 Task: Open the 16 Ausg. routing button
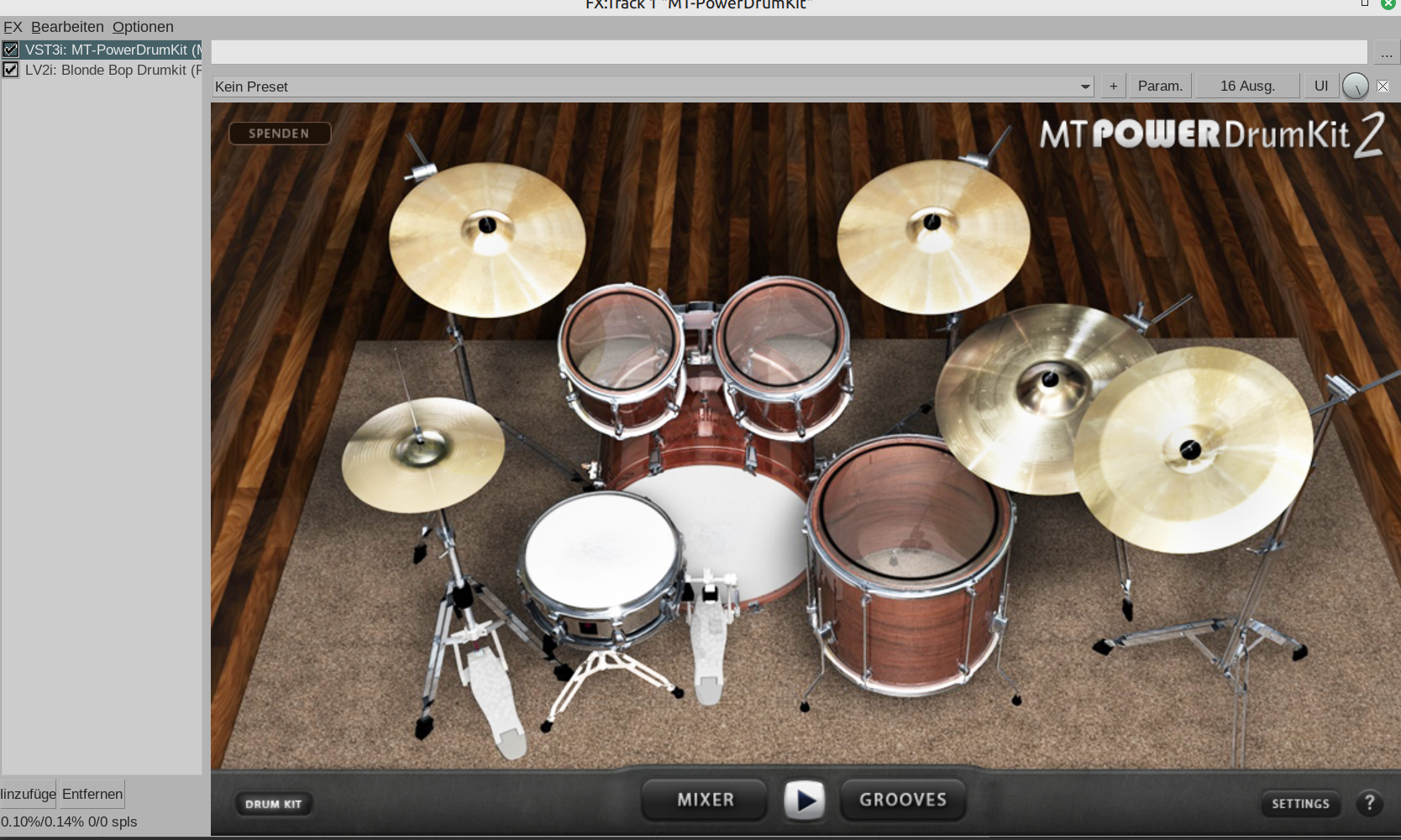coord(1247,86)
